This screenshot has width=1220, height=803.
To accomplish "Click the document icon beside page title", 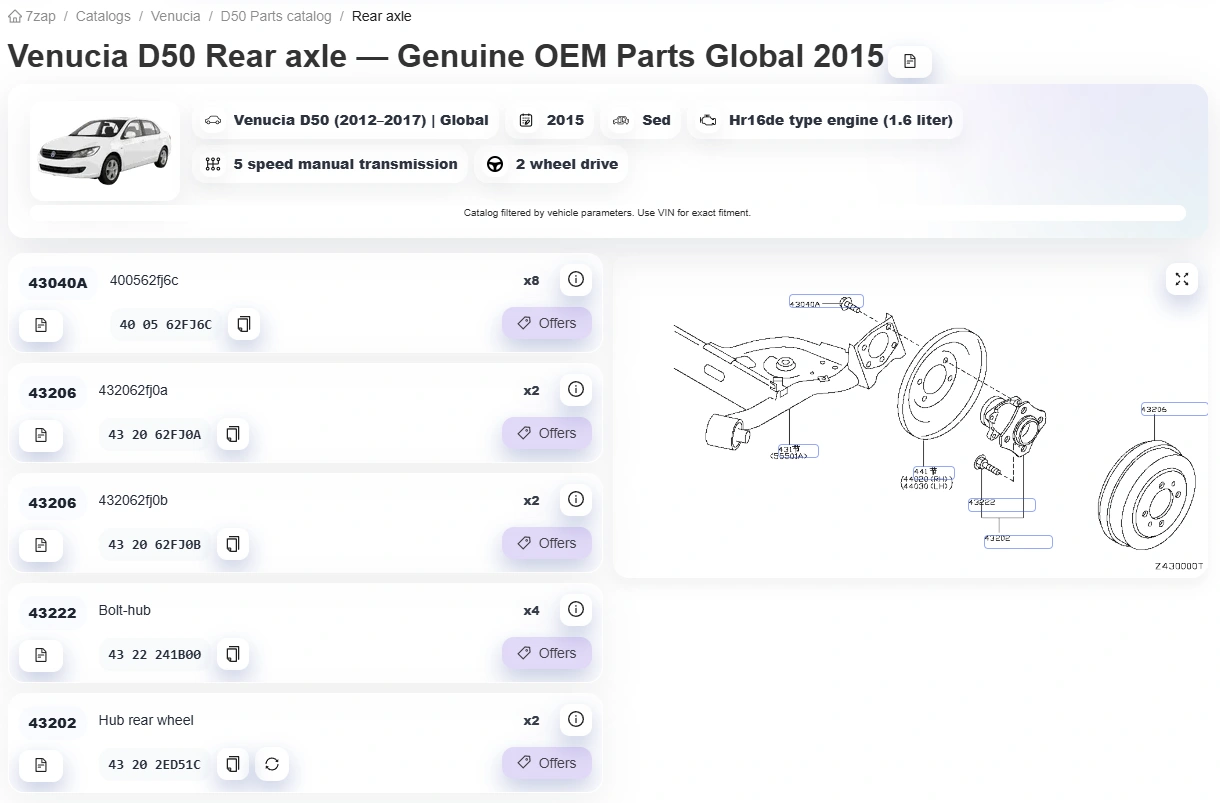I will (910, 61).
